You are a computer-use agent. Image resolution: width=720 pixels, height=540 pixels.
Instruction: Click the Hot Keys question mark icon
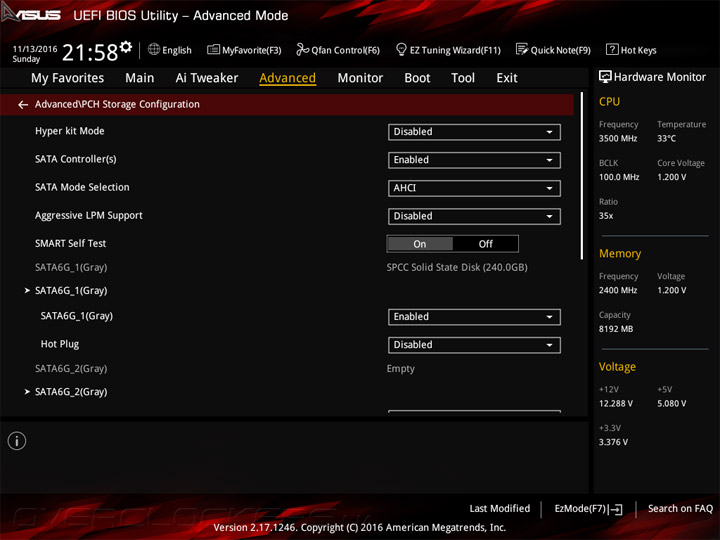(612, 49)
